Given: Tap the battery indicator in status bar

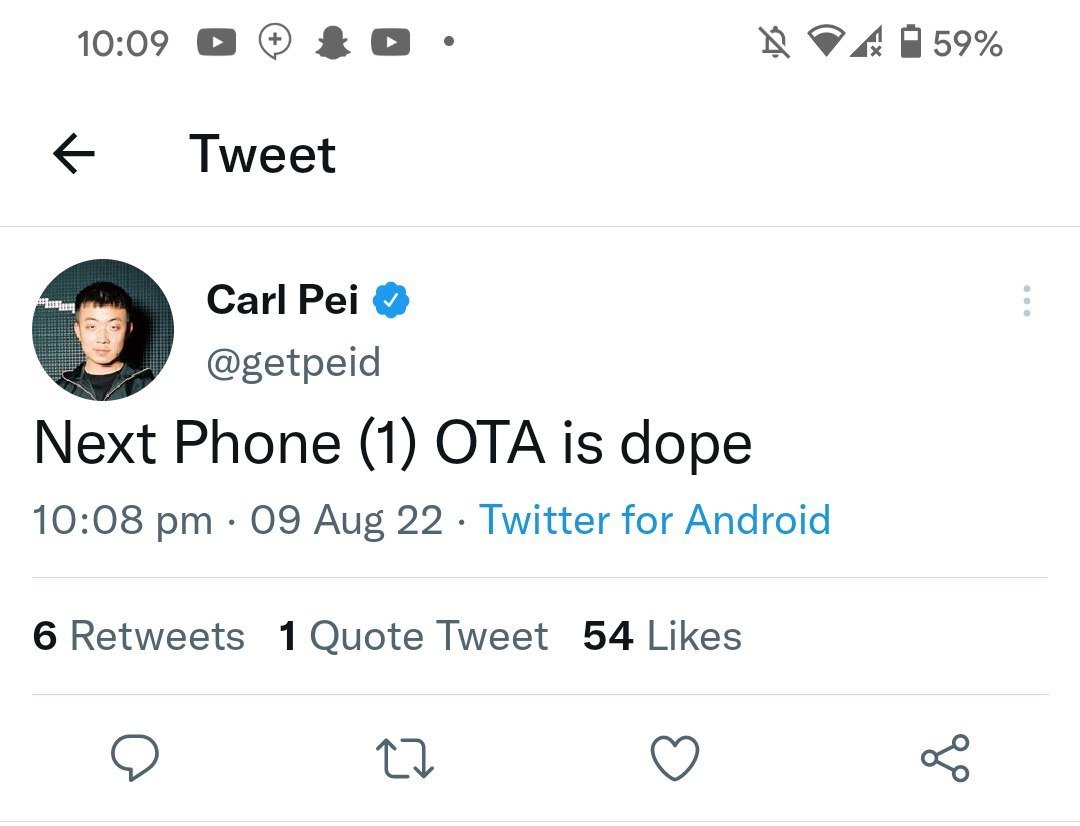Looking at the screenshot, I should tap(910, 43).
